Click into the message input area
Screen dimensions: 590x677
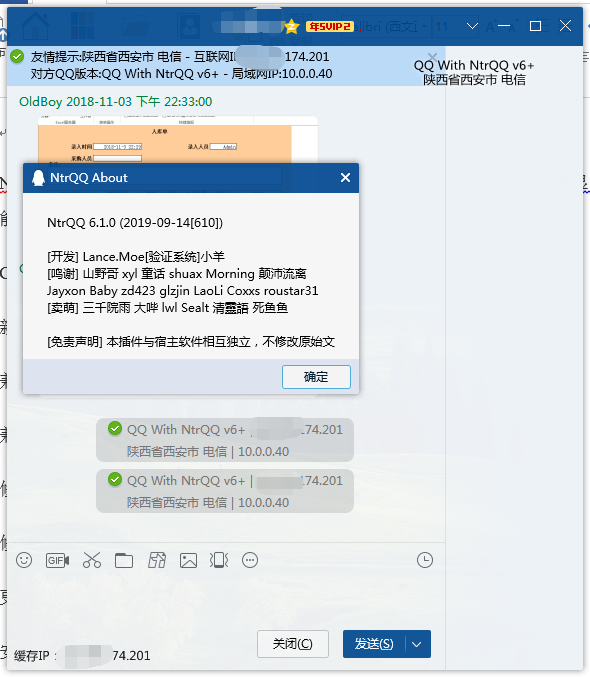pos(226,600)
